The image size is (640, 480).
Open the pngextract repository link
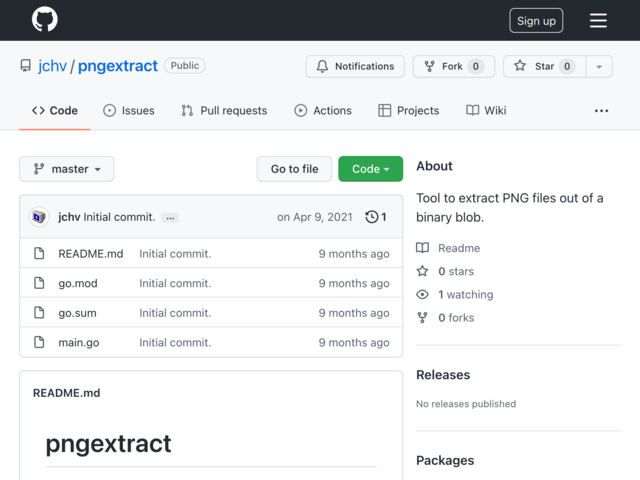tap(118, 66)
